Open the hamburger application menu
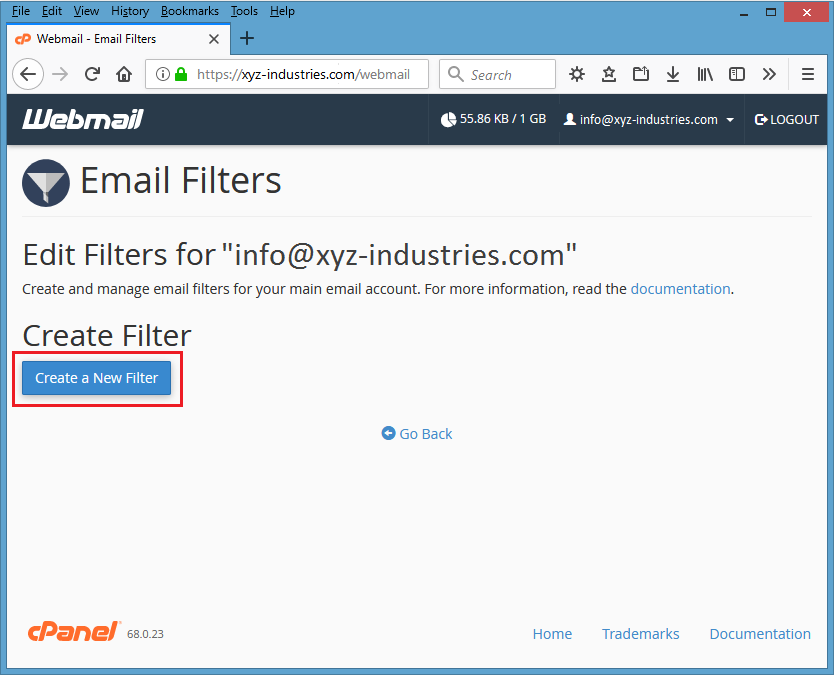 tap(807, 74)
